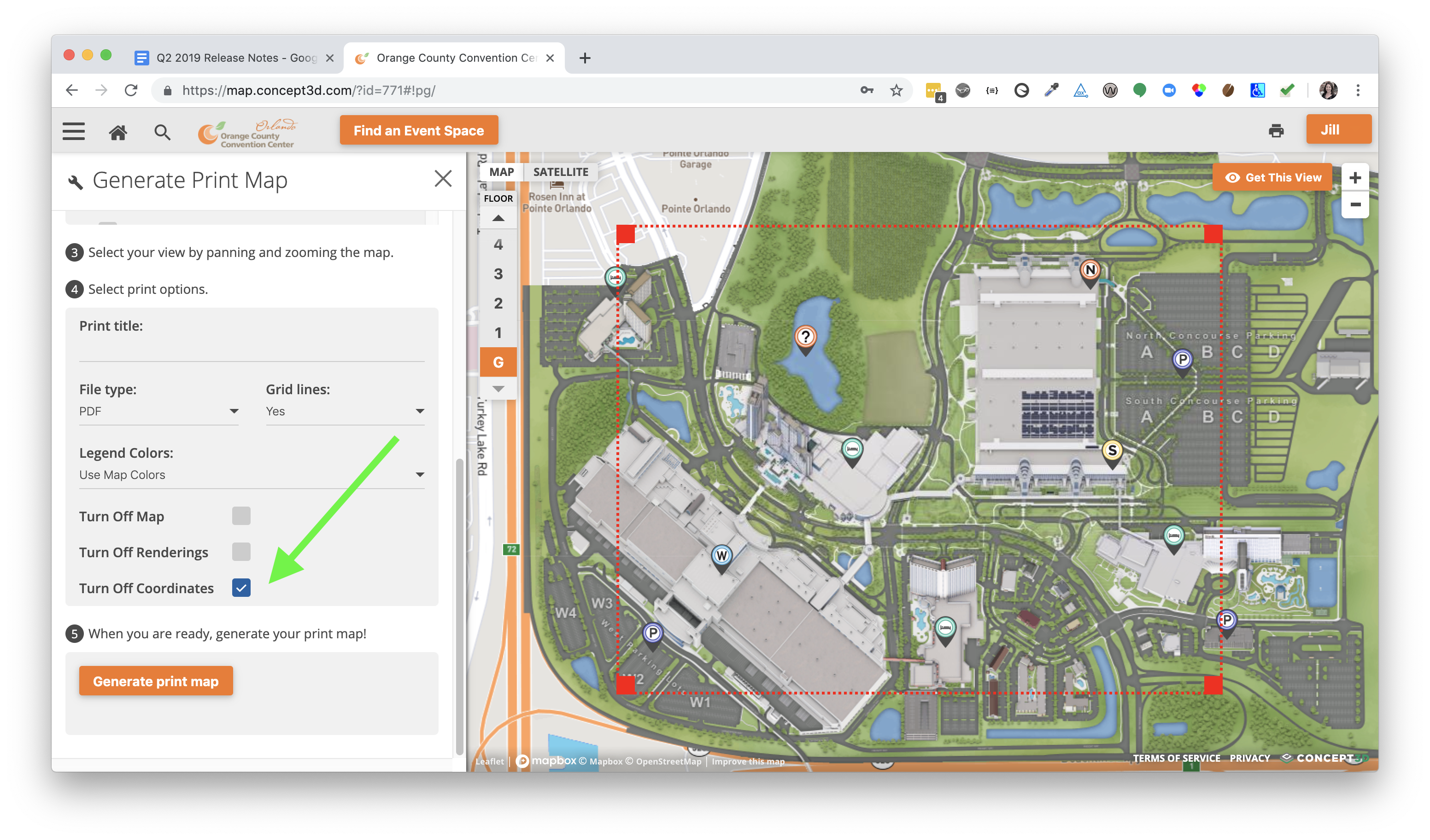Click the bottom-left red print area handle
Image resolution: width=1430 pixels, height=840 pixels.
point(625,685)
